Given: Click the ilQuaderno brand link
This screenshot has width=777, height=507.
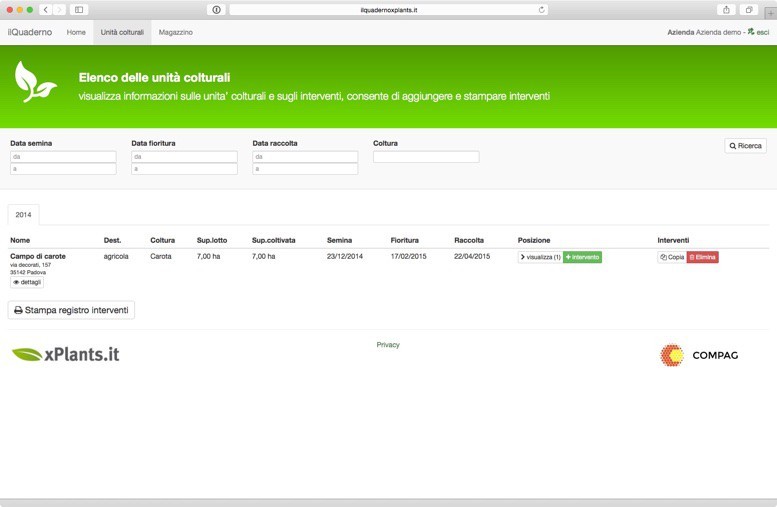Looking at the screenshot, I should 30,32.
